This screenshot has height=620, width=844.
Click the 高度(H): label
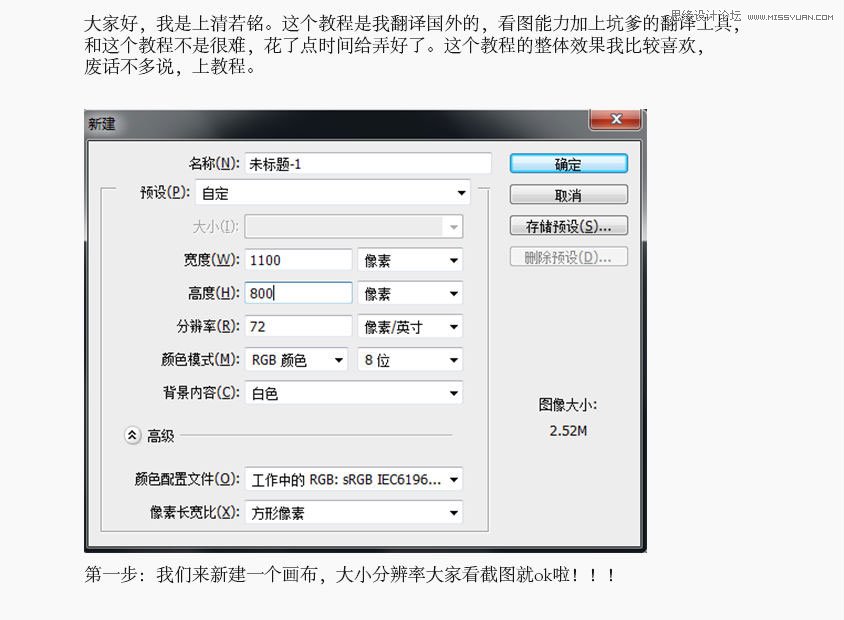214,293
